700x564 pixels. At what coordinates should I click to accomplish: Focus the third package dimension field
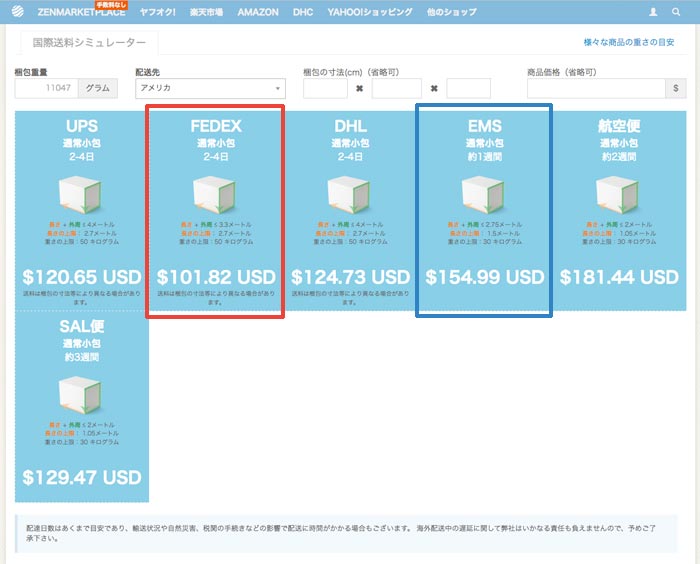[468, 88]
